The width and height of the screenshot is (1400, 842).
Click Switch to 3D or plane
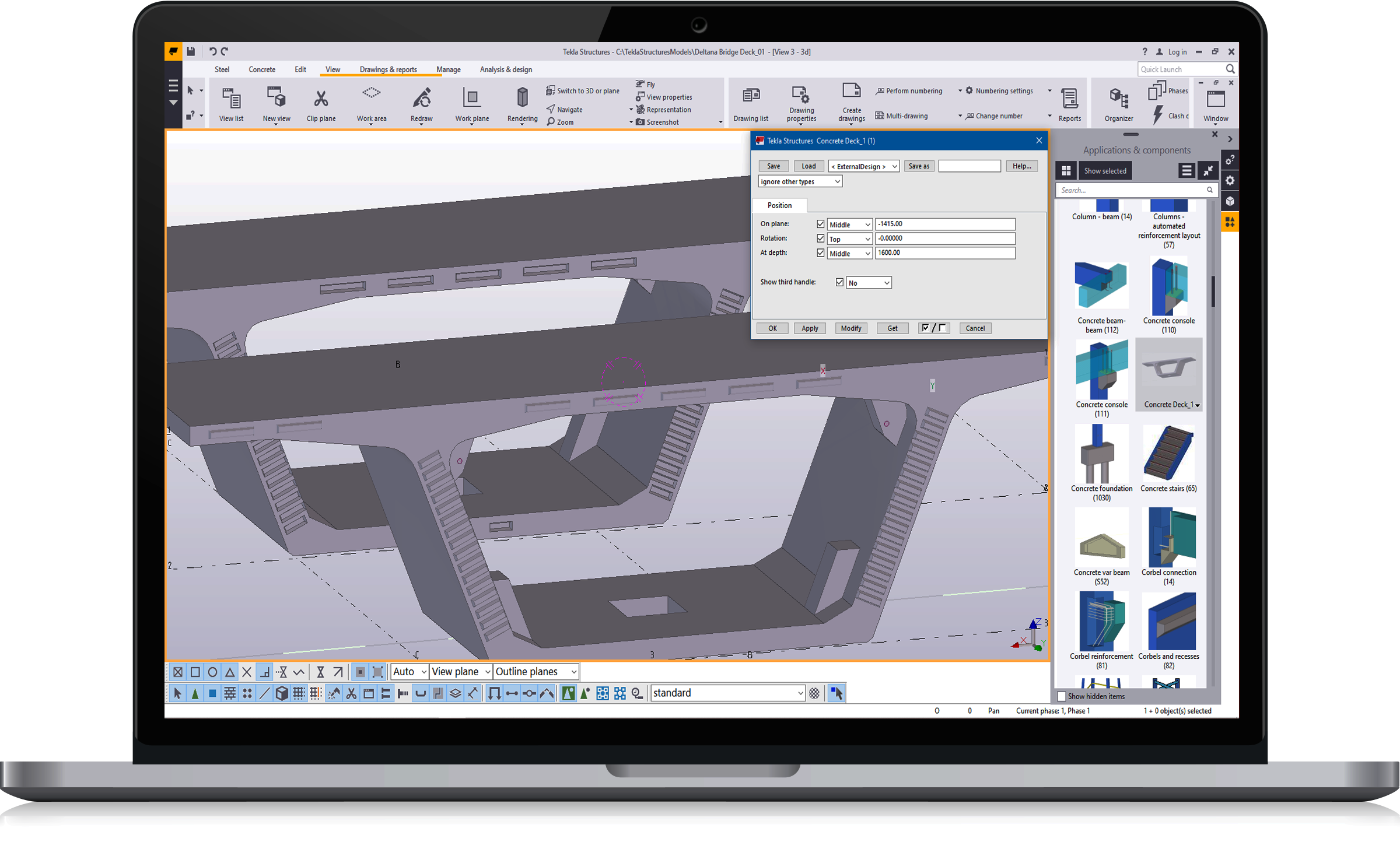(583, 91)
